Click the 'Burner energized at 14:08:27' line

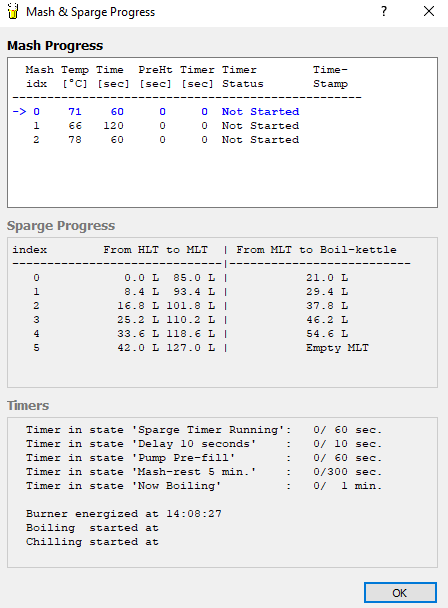[x=124, y=514]
